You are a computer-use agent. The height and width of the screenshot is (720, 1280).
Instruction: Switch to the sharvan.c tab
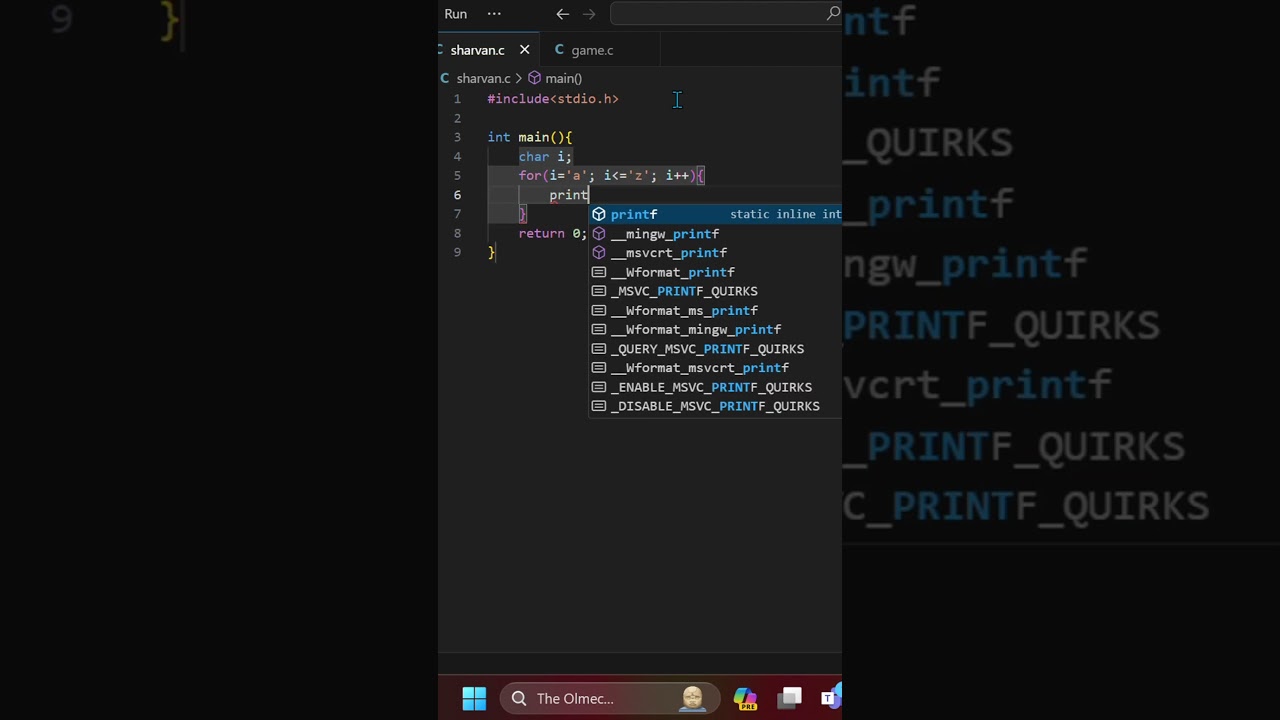[477, 50]
